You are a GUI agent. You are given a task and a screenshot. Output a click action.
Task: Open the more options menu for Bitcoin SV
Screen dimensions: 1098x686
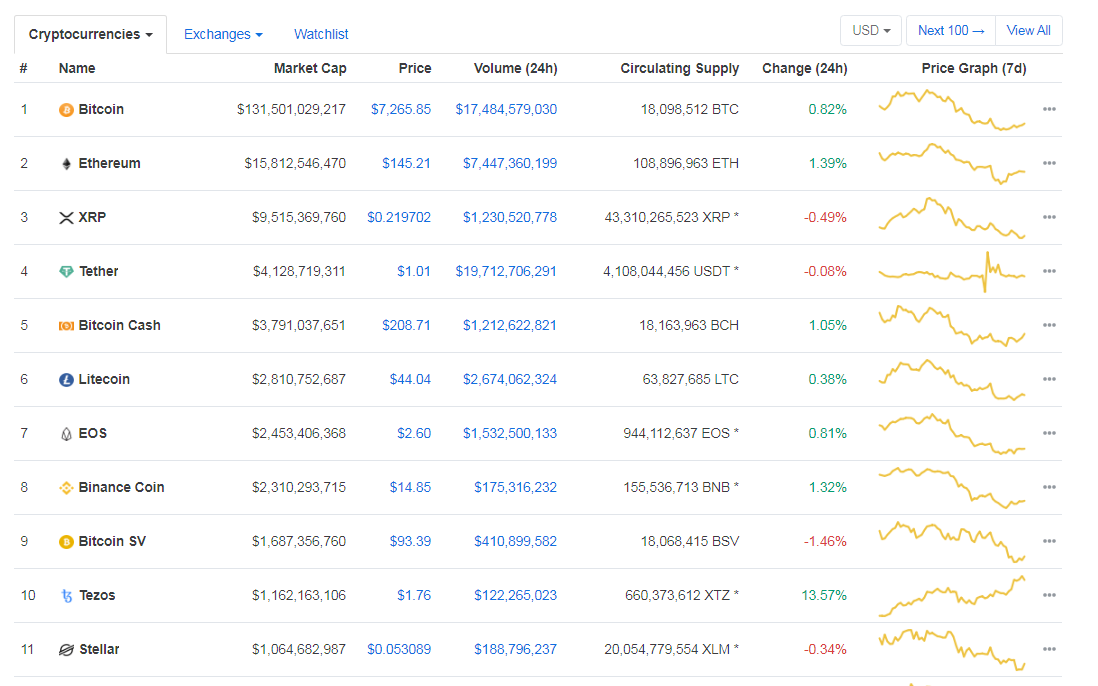pyautogui.click(x=1049, y=541)
